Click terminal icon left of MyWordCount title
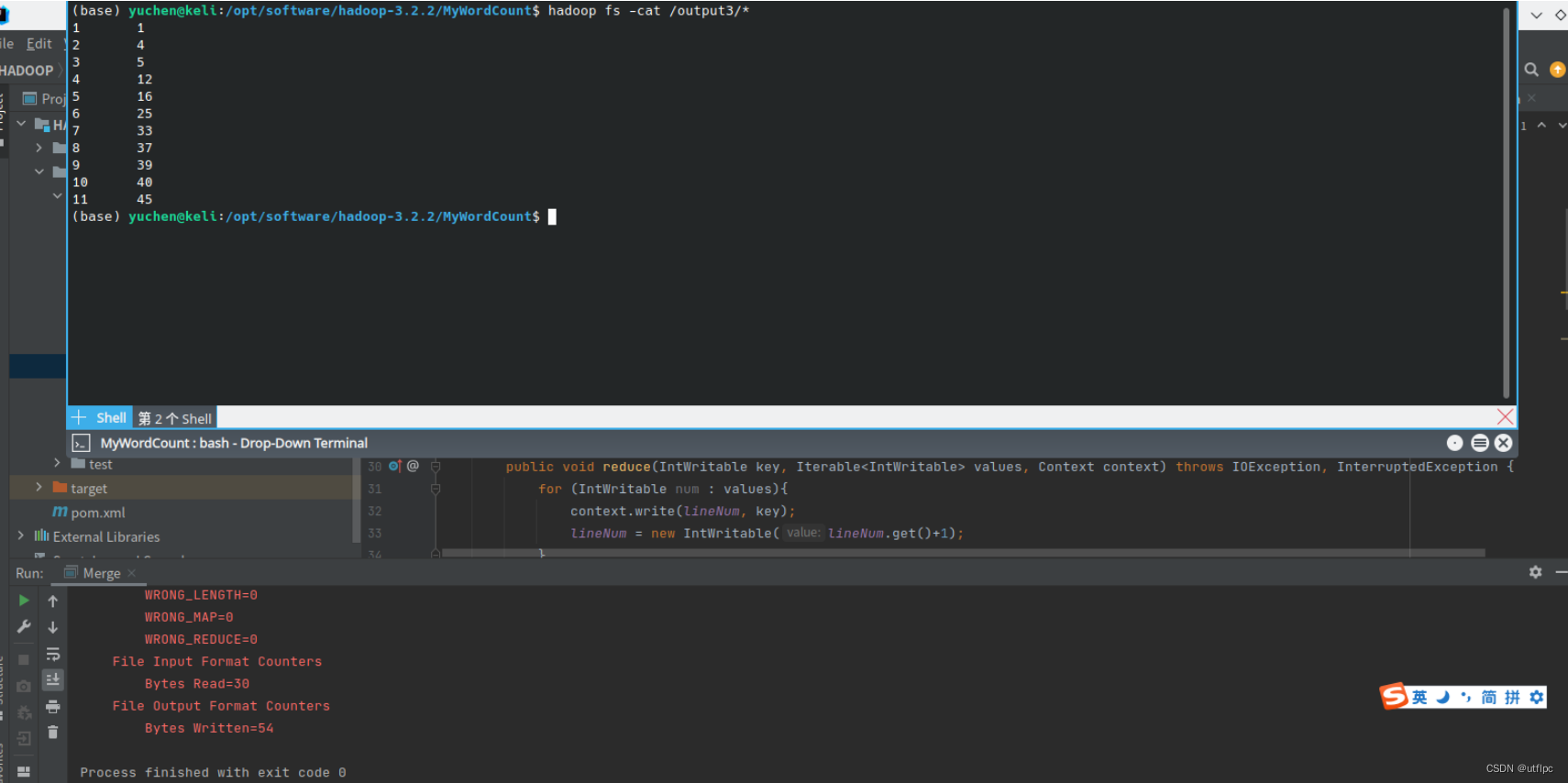 81,443
